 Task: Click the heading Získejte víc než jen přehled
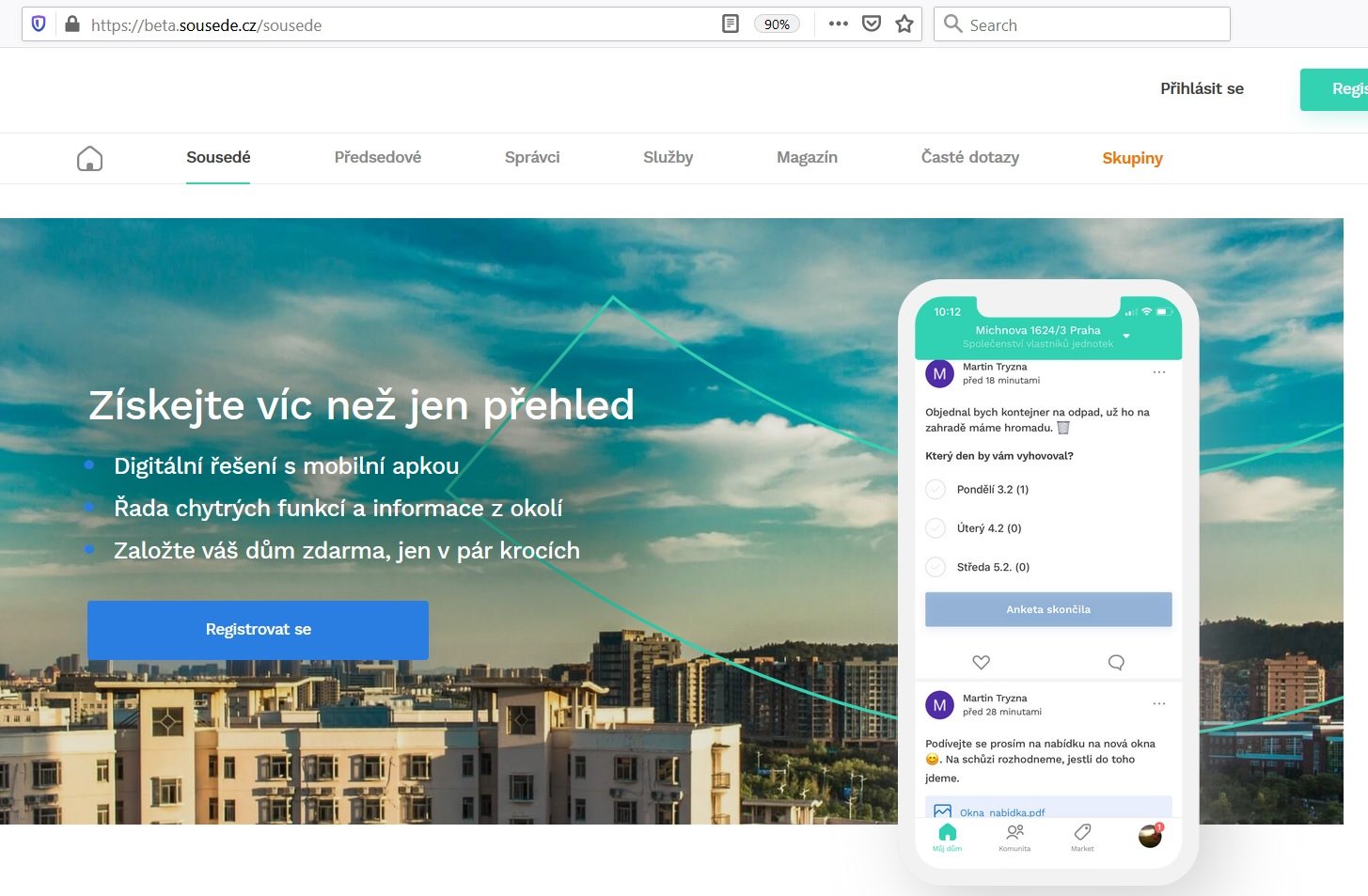point(361,405)
